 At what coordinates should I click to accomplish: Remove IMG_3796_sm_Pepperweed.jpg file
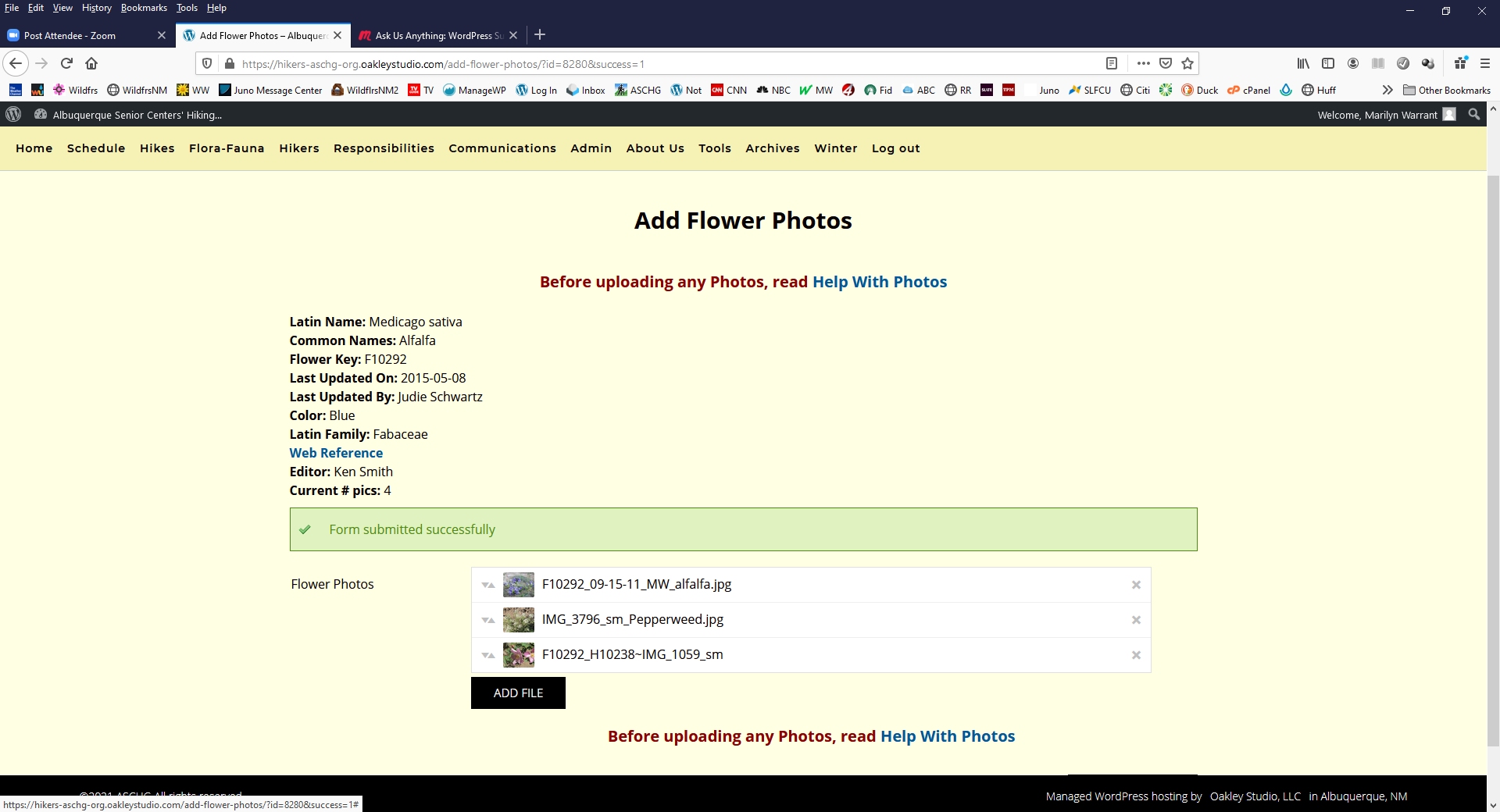tap(1136, 620)
